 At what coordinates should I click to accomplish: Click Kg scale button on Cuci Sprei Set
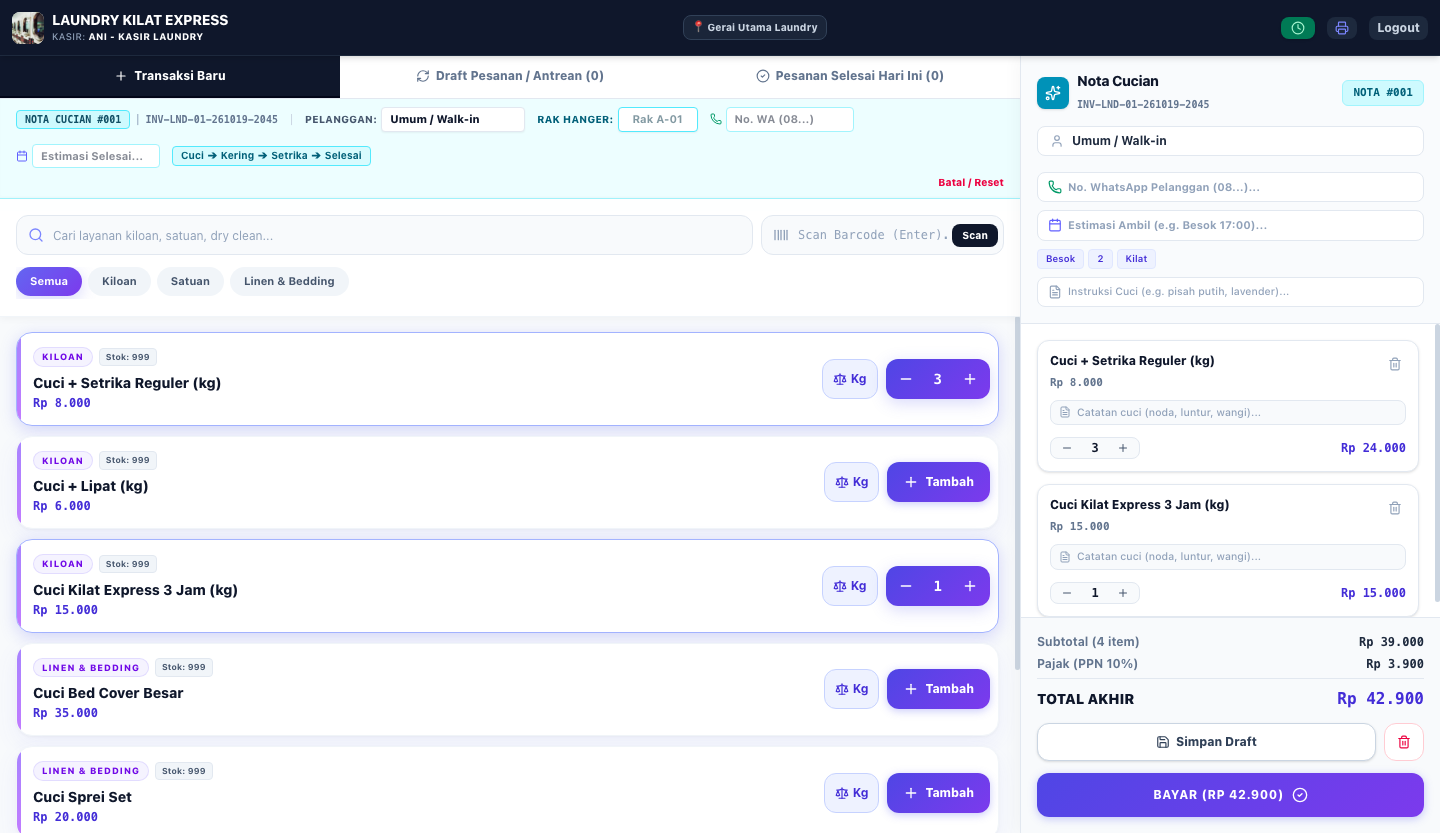[x=851, y=793]
